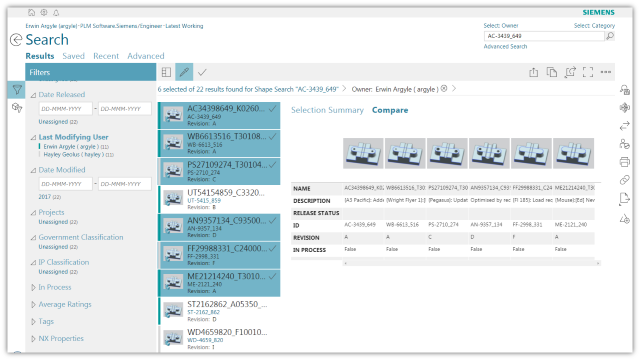Open the more options ellipsis menu
Image resolution: width=640 pixels, height=360 pixels.
606,72
